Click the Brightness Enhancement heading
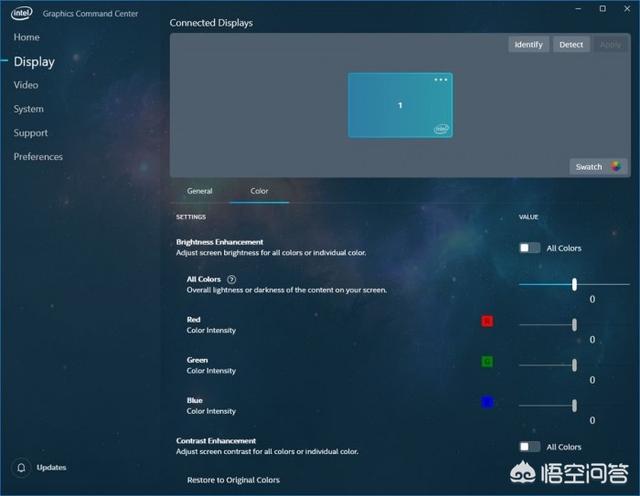 point(220,242)
